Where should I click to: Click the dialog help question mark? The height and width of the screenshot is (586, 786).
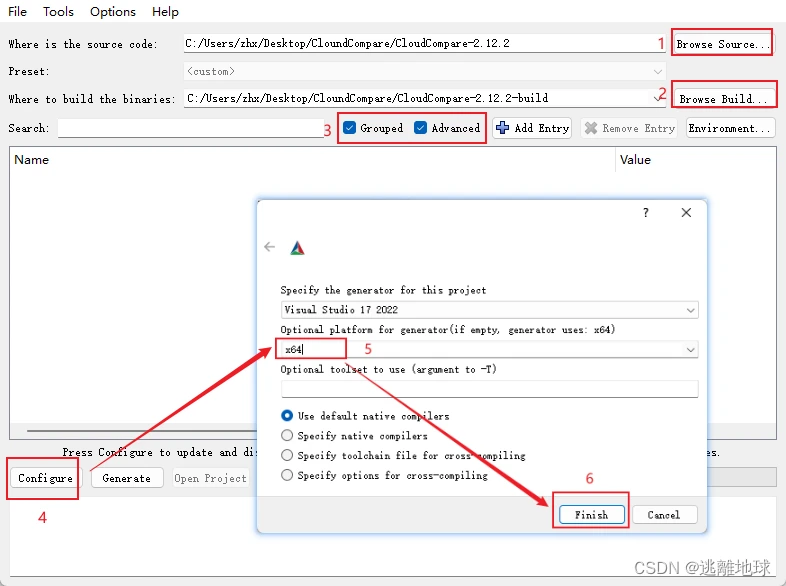[646, 213]
